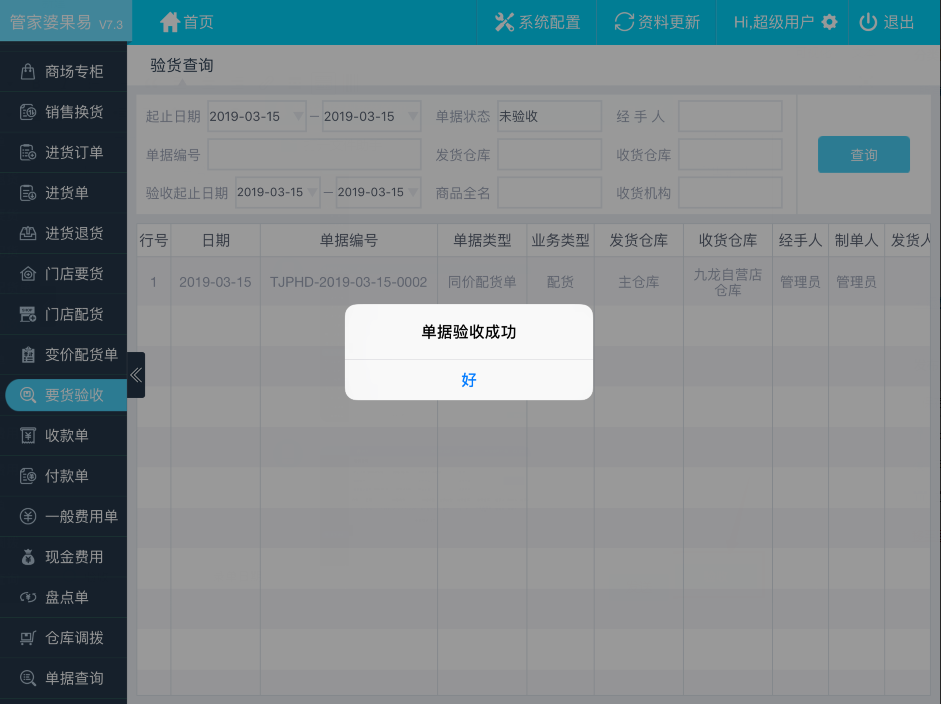Click the 收货仓库 selection field
Viewport: 941px width, 704px height.
pyautogui.click(x=730, y=155)
